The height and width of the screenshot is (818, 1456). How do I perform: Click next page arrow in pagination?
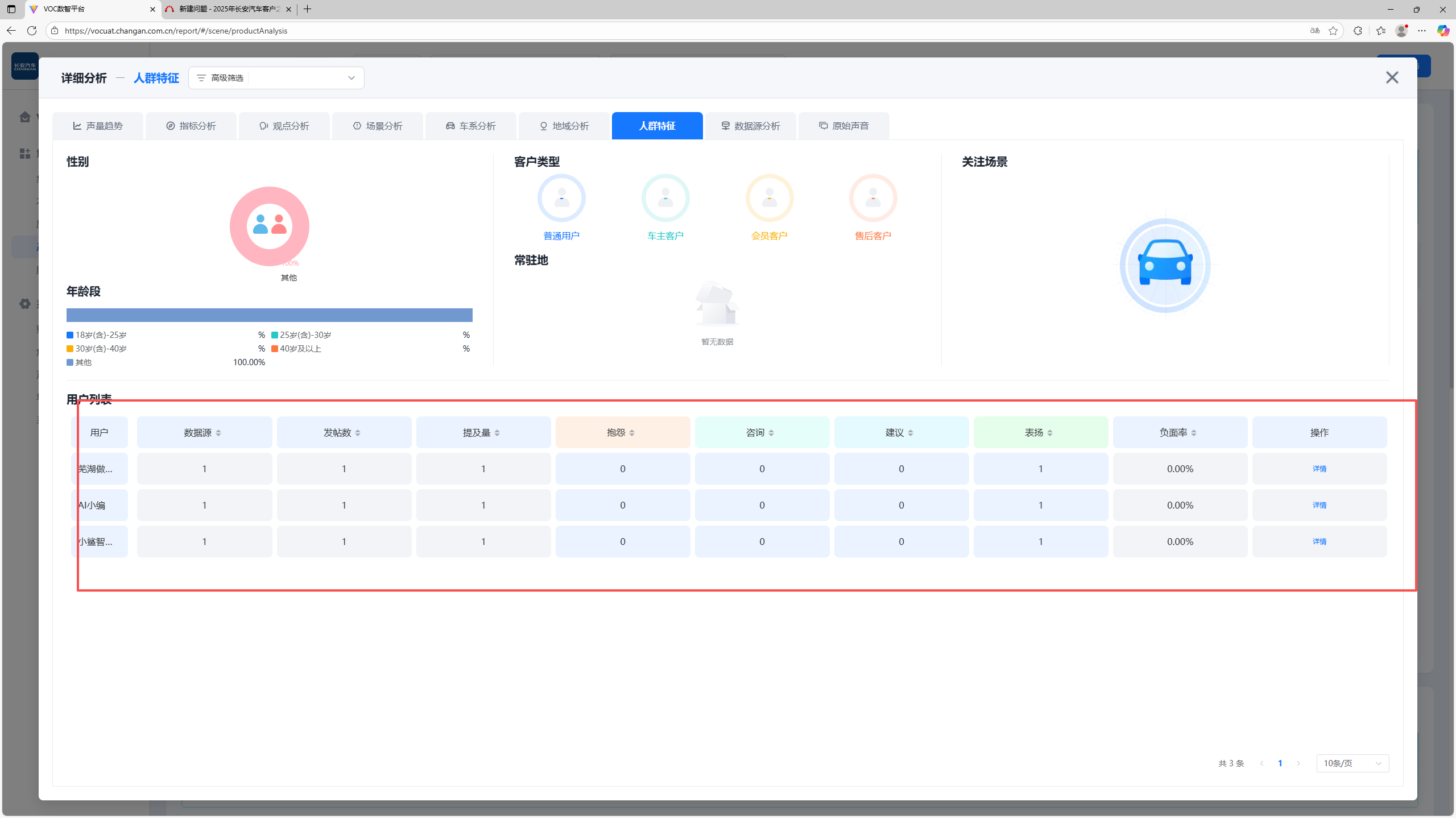tap(1298, 763)
